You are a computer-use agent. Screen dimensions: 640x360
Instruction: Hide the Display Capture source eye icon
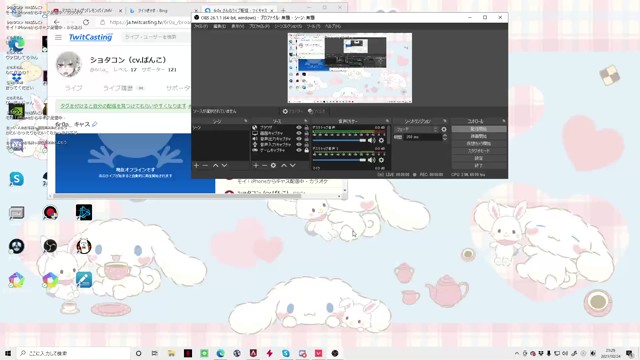(x=299, y=133)
